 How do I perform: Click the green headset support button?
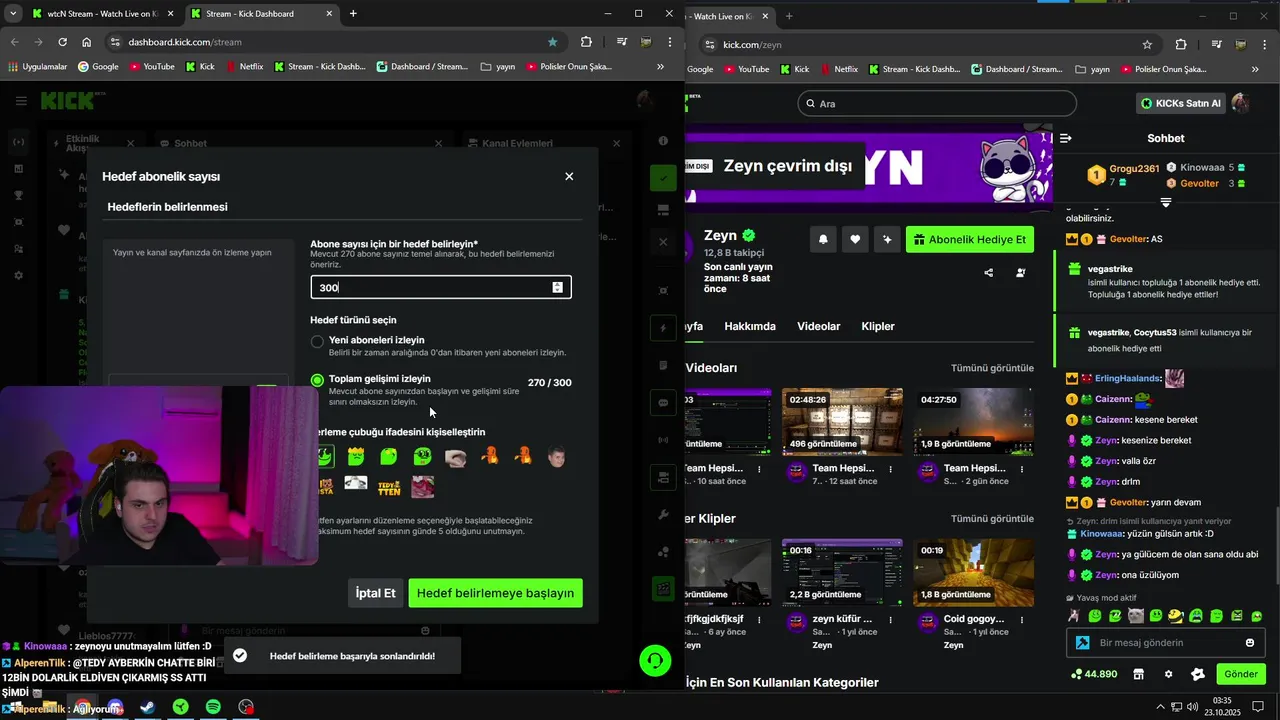click(x=655, y=661)
